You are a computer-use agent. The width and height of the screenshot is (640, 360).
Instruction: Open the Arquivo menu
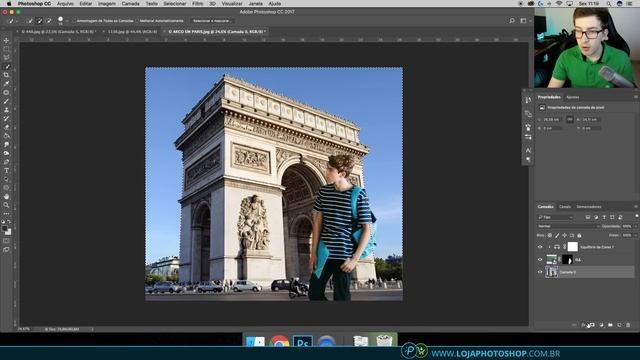(x=65, y=4)
